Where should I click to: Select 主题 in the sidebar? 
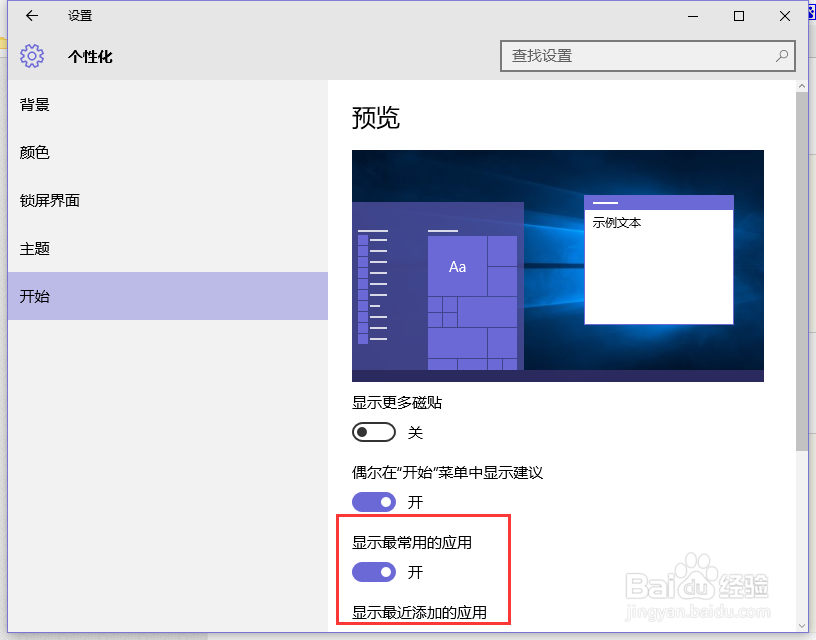(35, 248)
